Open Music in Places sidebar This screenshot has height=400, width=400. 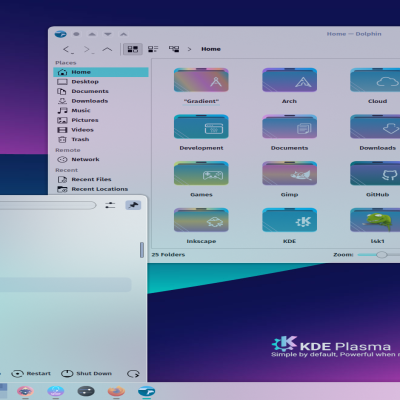click(x=101, y=110)
